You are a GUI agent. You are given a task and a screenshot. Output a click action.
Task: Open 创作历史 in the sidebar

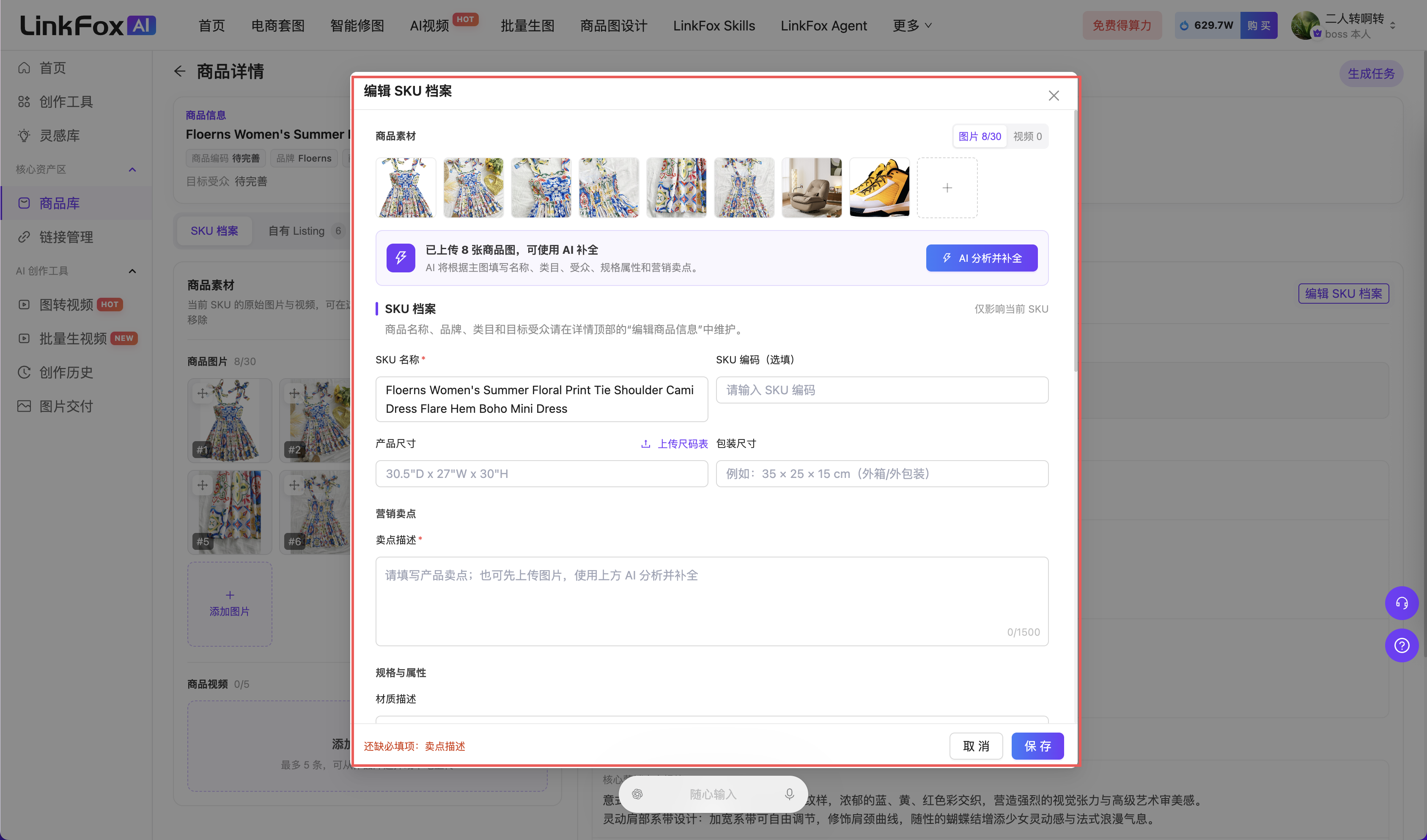pyautogui.click(x=66, y=372)
